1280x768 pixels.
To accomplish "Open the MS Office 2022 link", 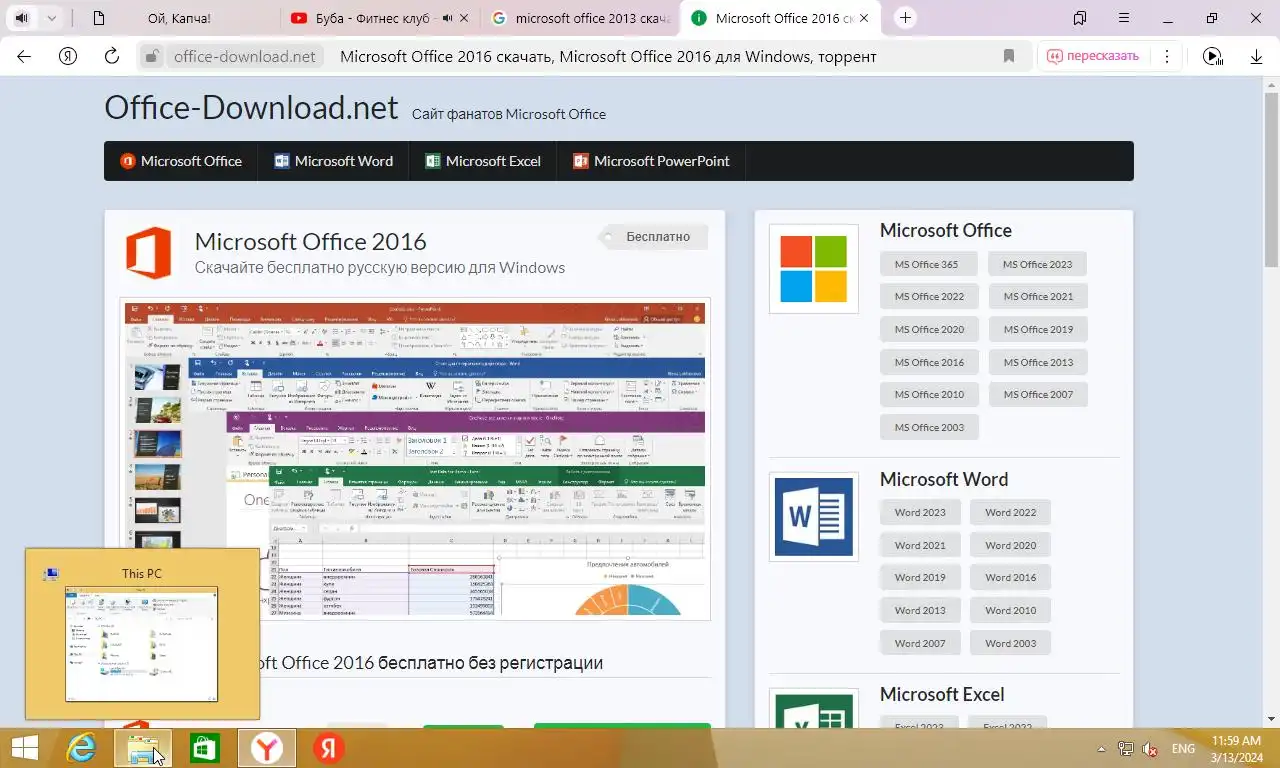I will click(929, 296).
